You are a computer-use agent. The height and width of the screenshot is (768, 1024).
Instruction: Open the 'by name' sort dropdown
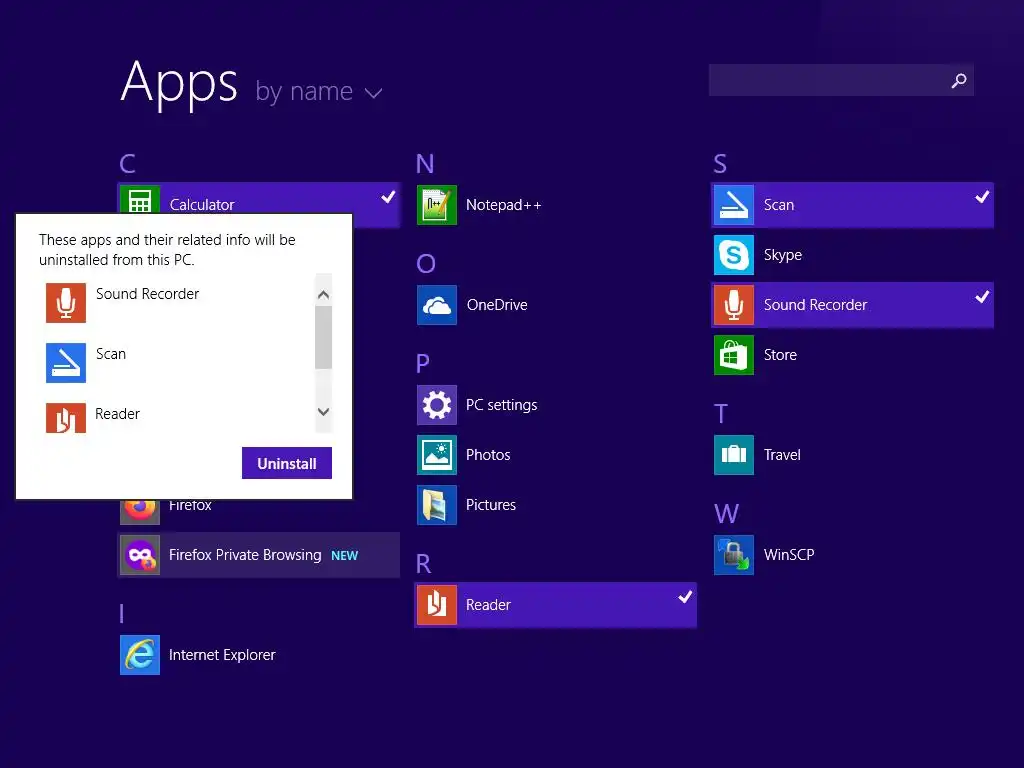(319, 91)
